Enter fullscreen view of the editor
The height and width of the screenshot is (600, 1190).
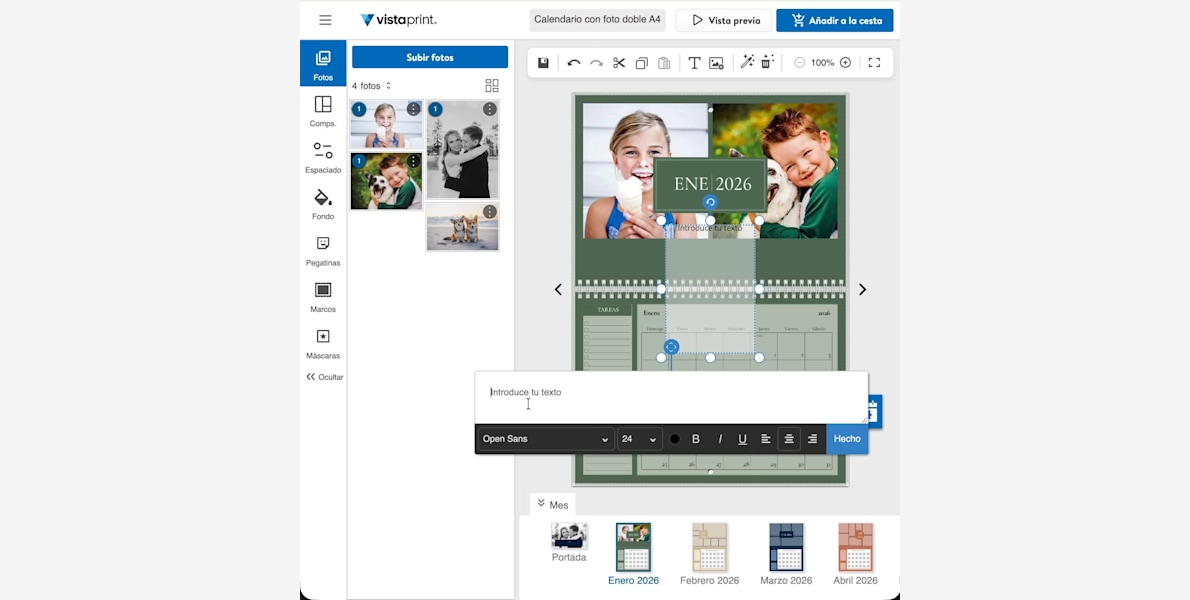pos(874,63)
